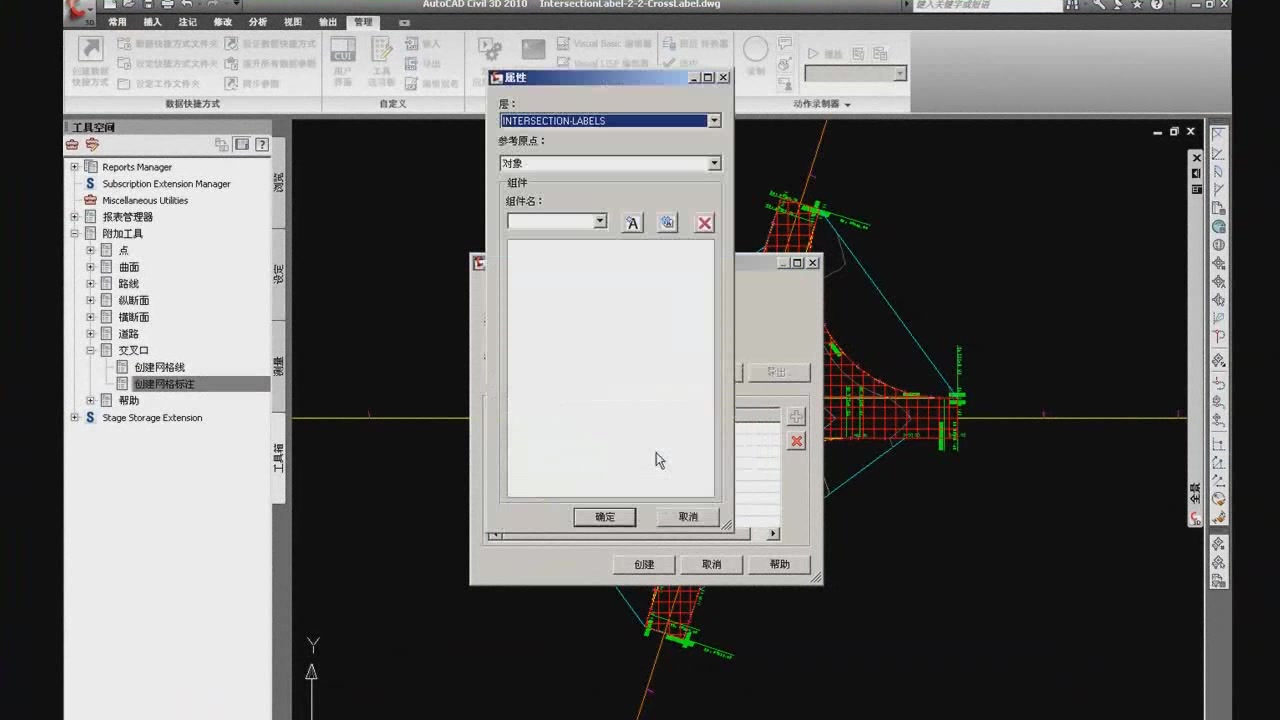Click Subscription Extension Manager in the tree
Screen dimensions: 1280x720
(x=166, y=183)
